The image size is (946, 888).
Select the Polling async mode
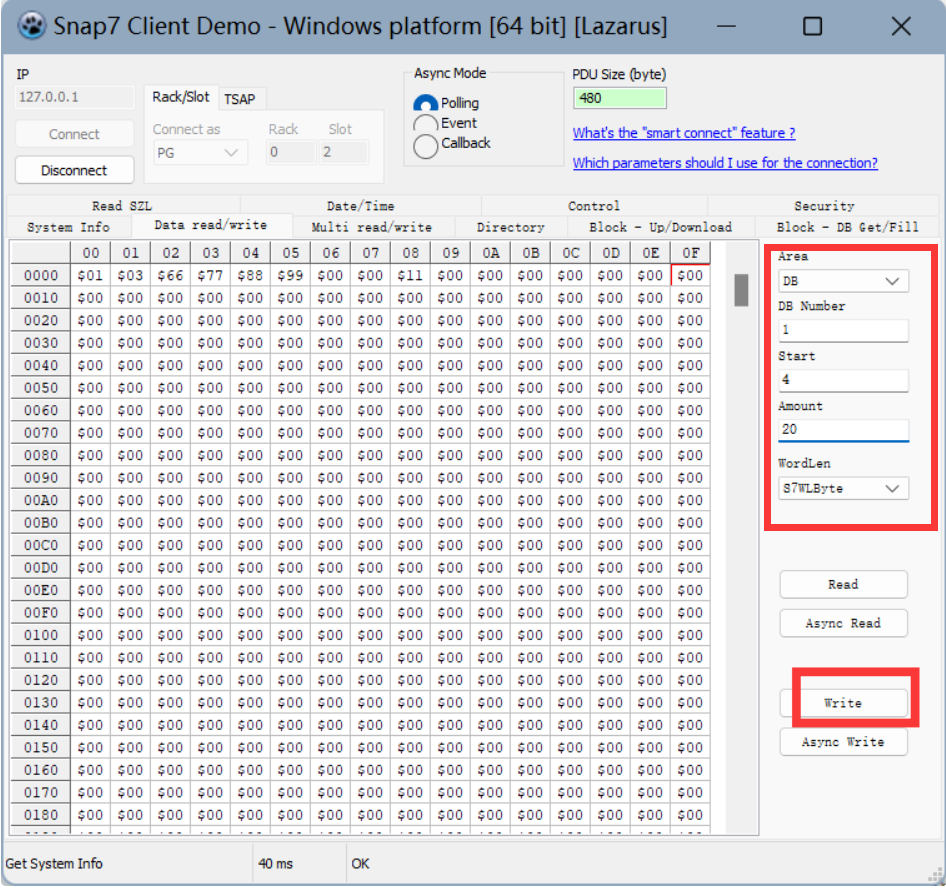pos(425,104)
